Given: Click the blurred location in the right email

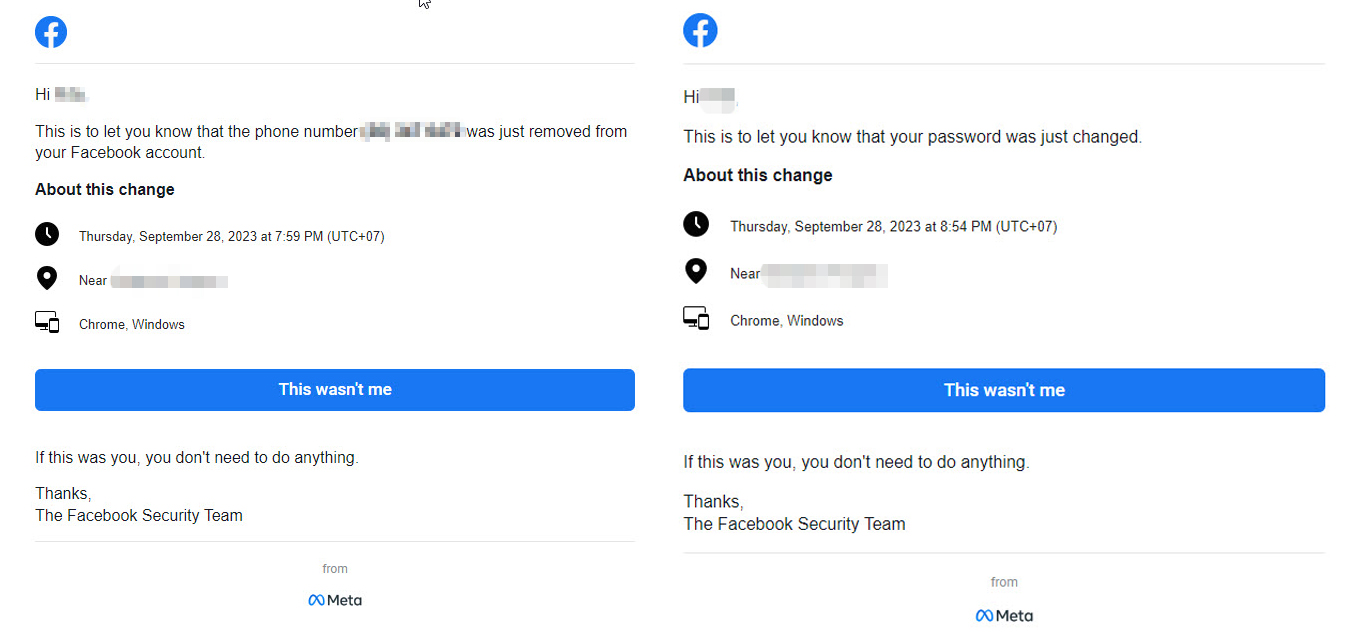Looking at the screenshot, I should 824,274.
